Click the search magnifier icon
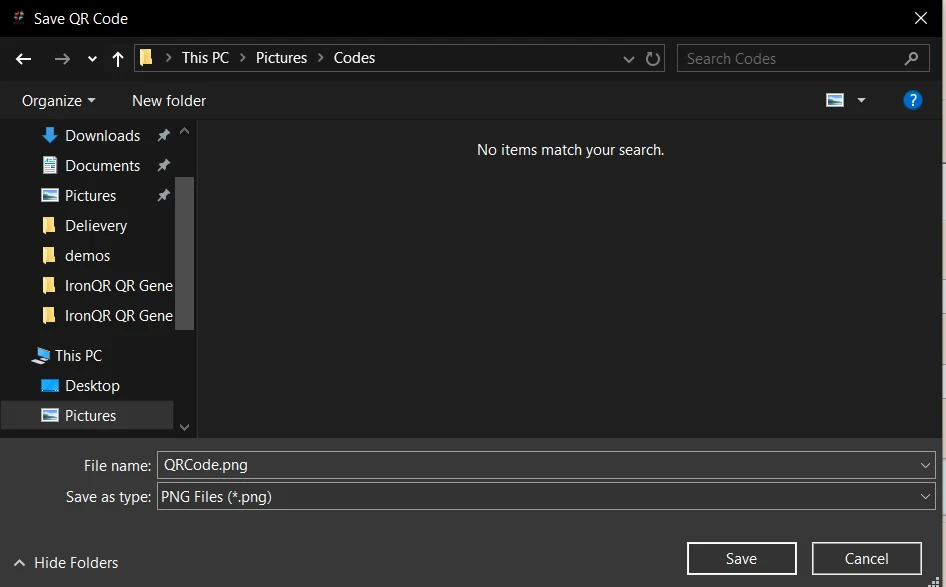946x587 pixels. point(911,58)
